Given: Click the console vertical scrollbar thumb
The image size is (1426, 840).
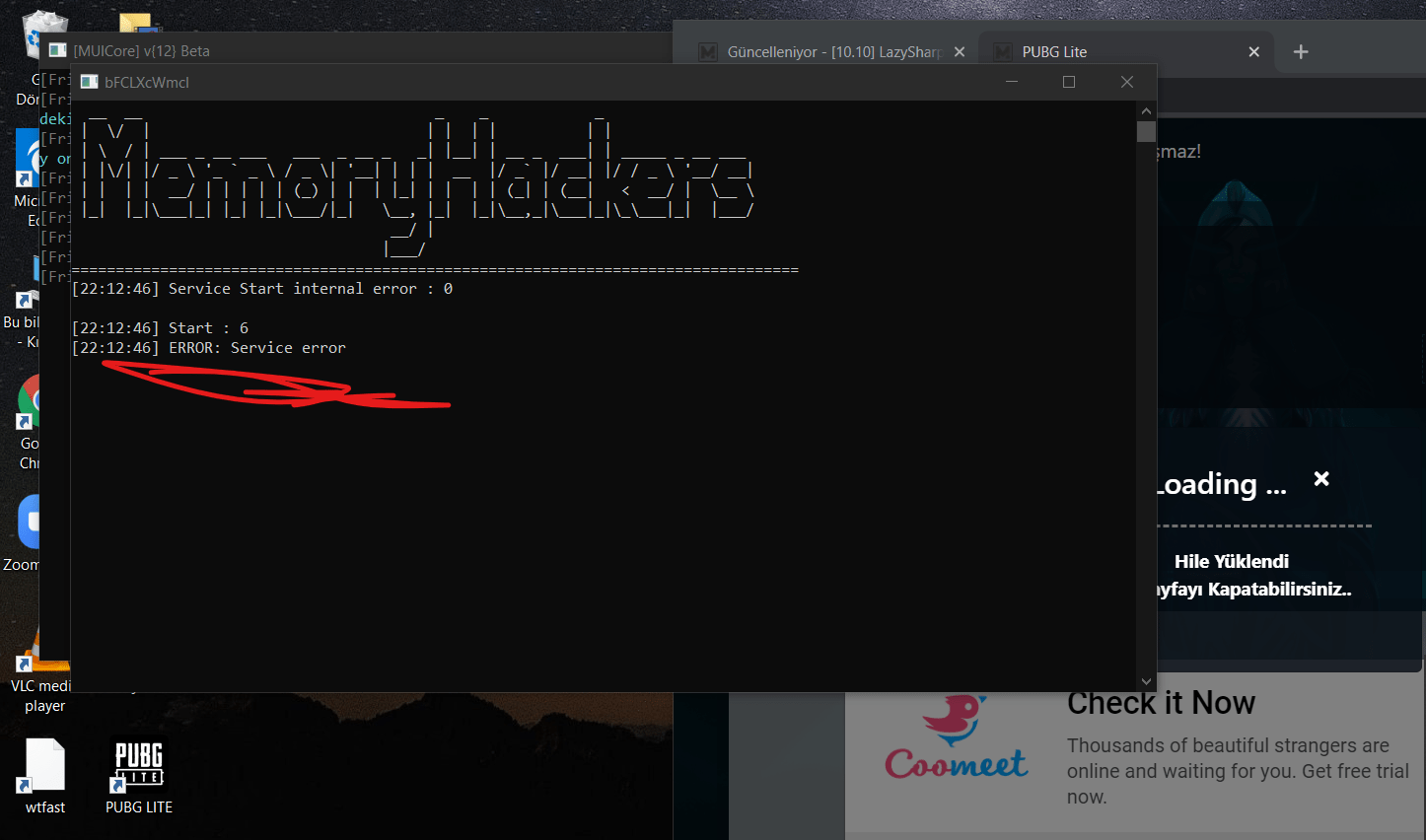Looking at the screenshot, I should 1146,132.
